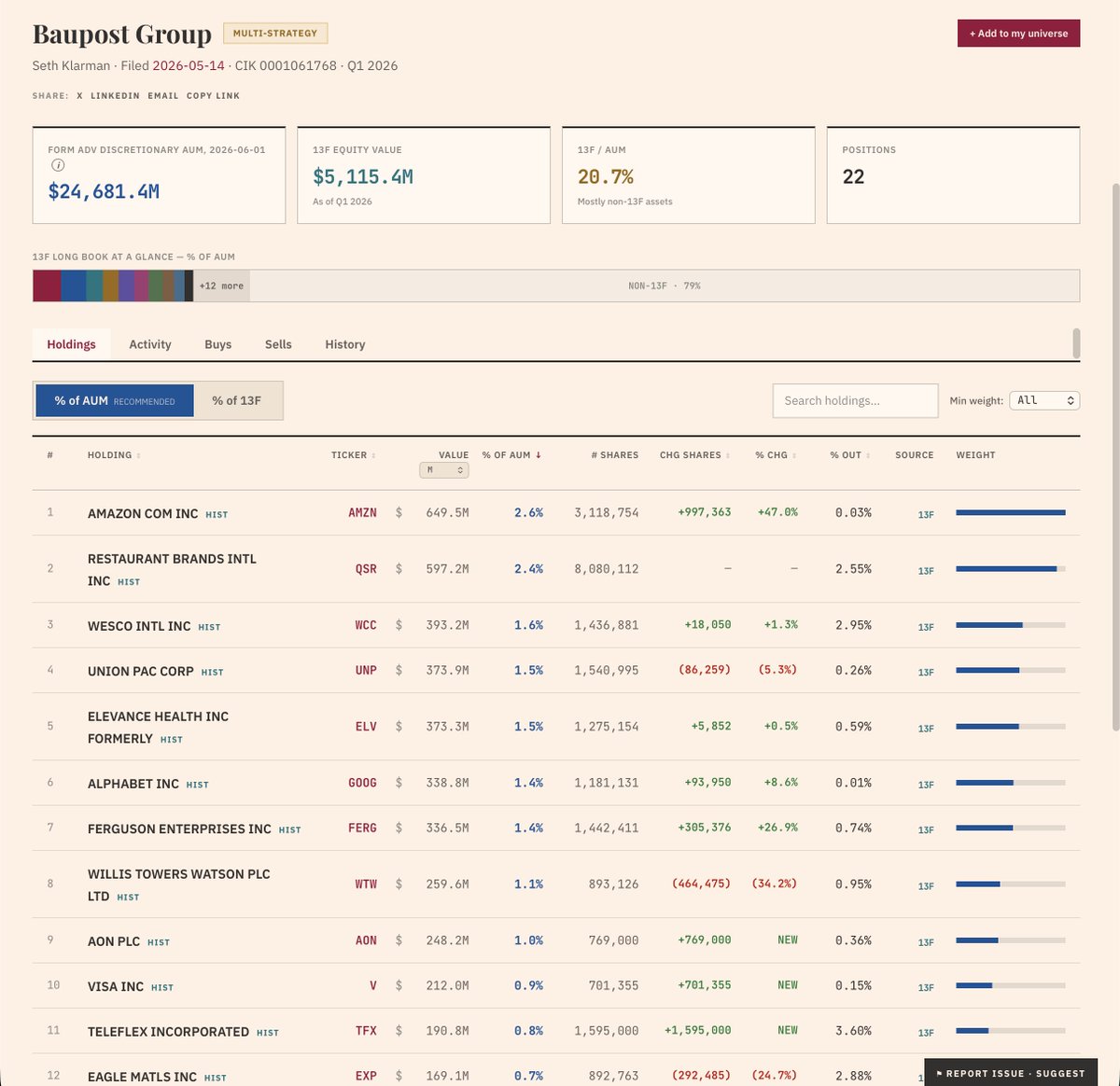The height and width of the screenshot is (1086, 1120).
Task: Click the VALUE column header
Action: [454, 455]
